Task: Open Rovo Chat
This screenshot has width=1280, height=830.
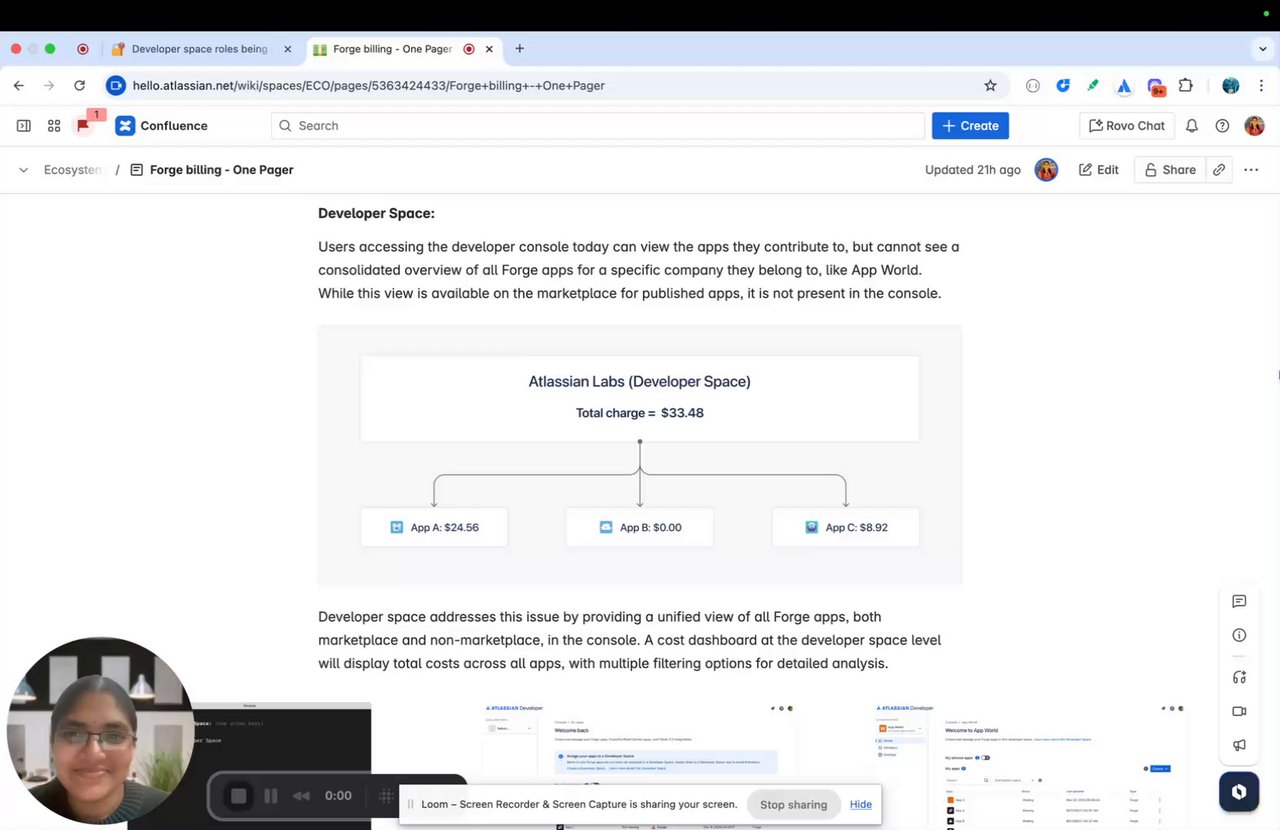Action: pos(1126,126)
